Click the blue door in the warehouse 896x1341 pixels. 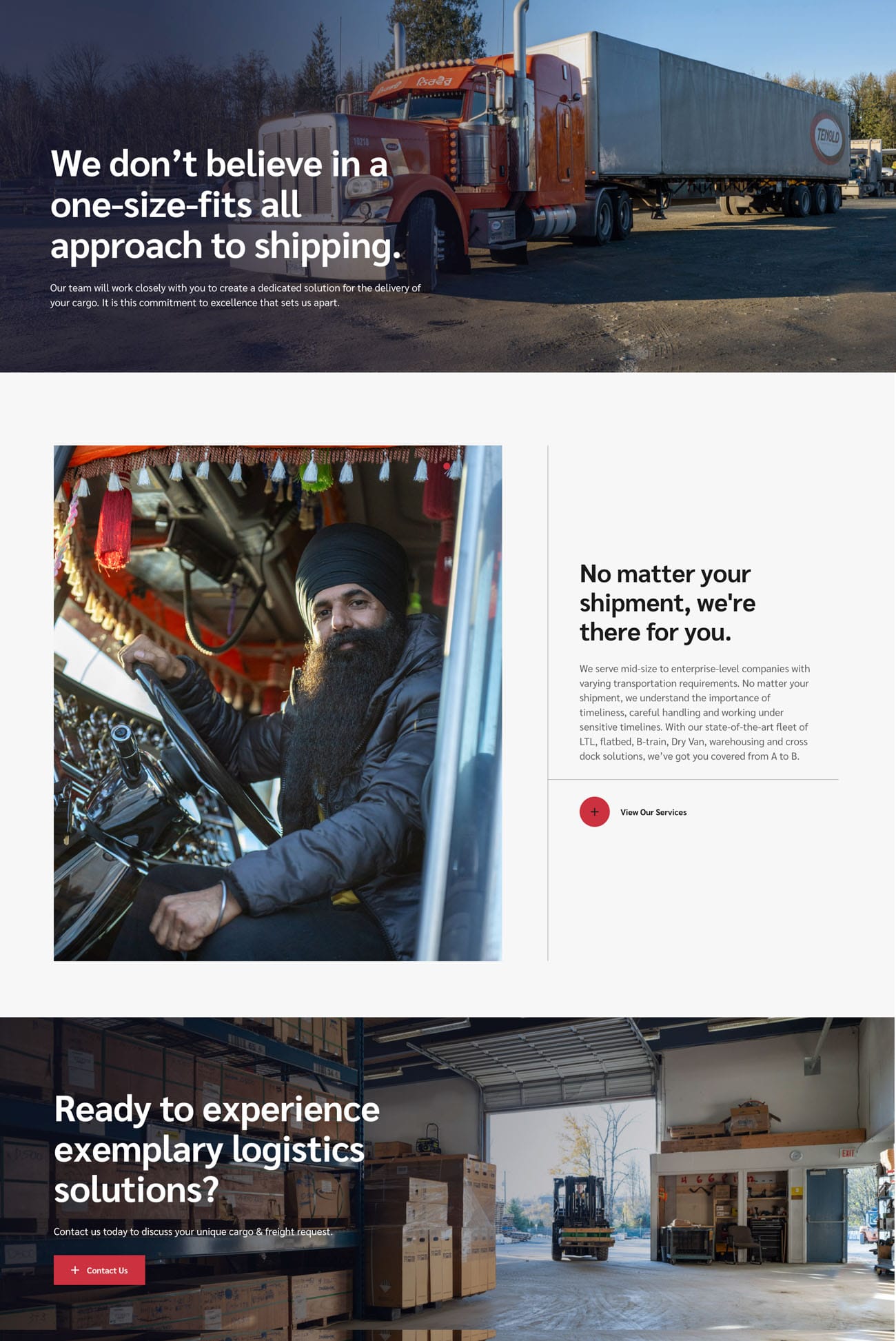(826, 1216)
